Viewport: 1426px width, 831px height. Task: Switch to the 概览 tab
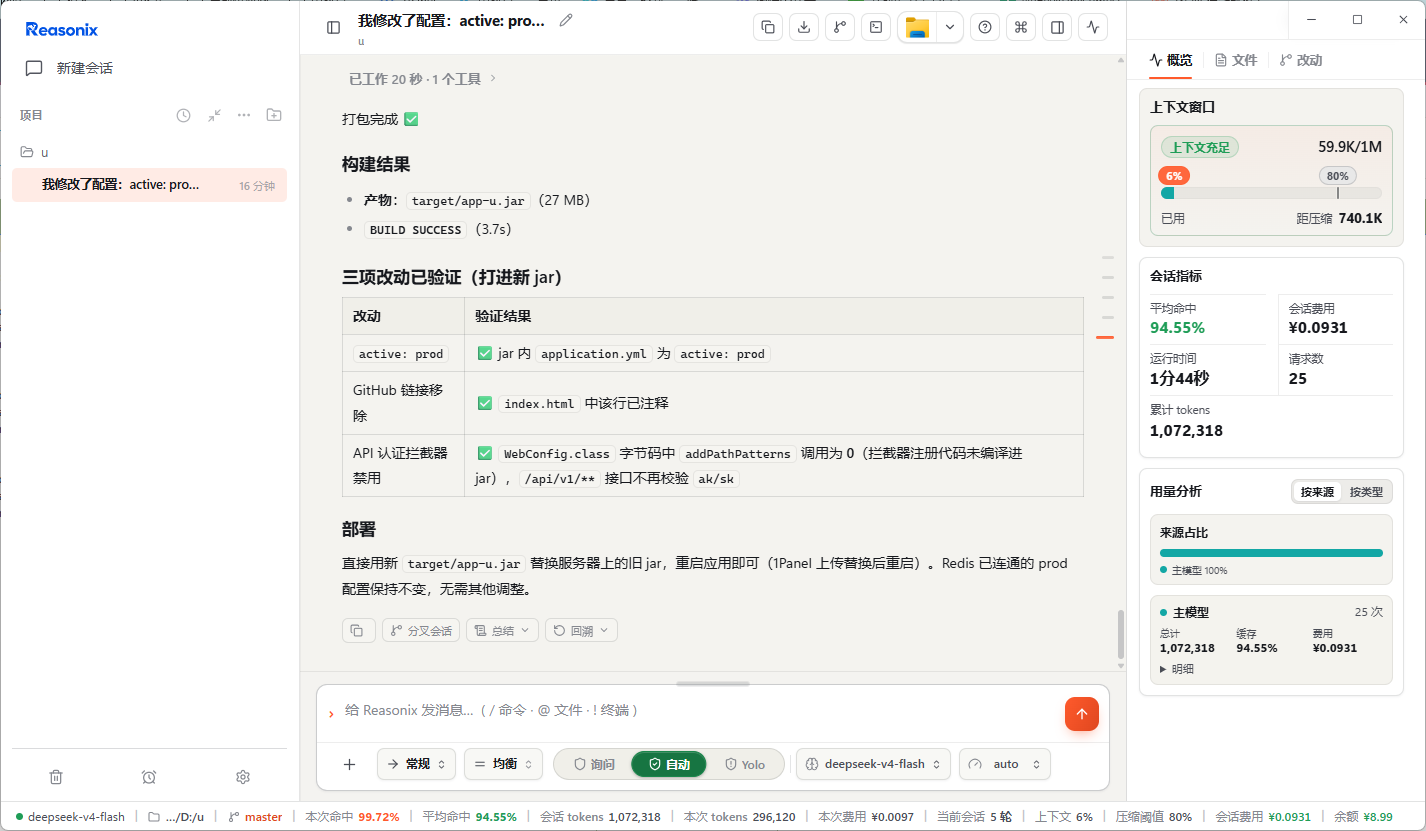tap(1171, 60)
